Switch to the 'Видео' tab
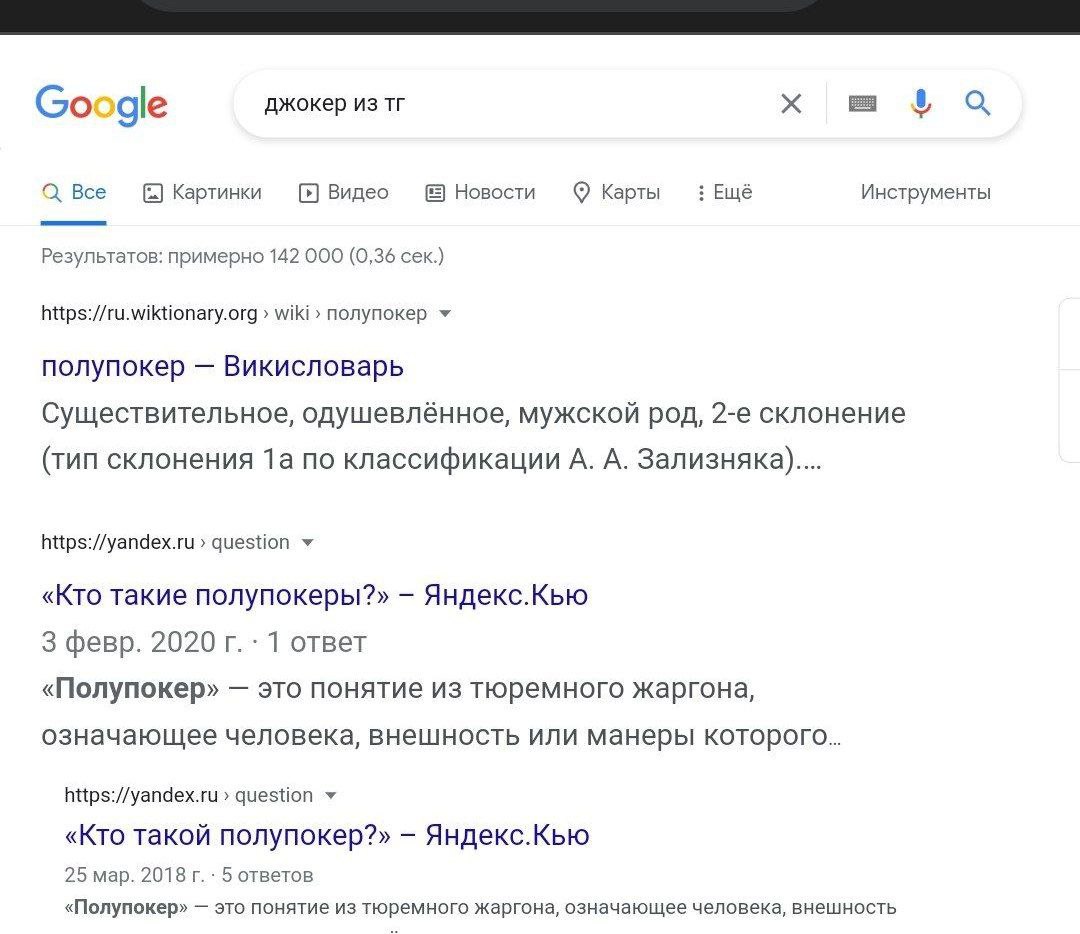Viewport: 1080px width, 934px height. click(343, 192)
